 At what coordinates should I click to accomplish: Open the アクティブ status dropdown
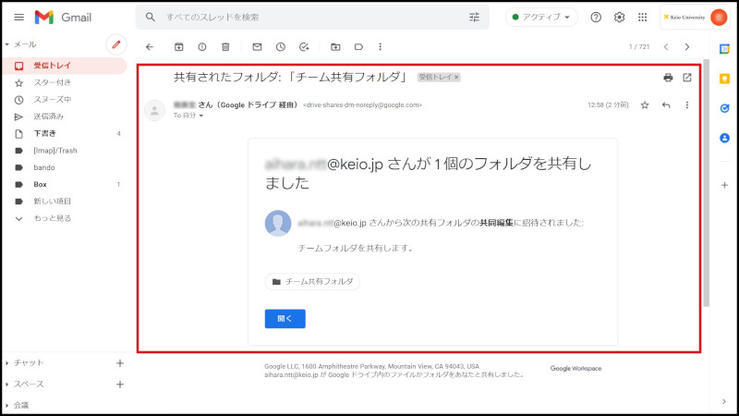click(541, 17)
